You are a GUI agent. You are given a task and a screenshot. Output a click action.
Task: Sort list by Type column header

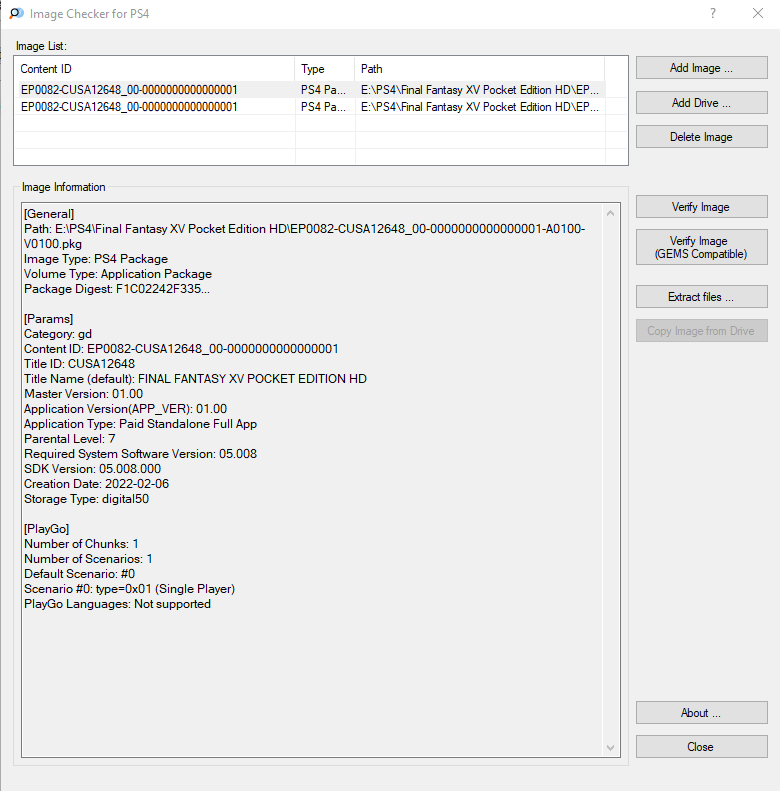pyautogui.click(x=324, y=69)
